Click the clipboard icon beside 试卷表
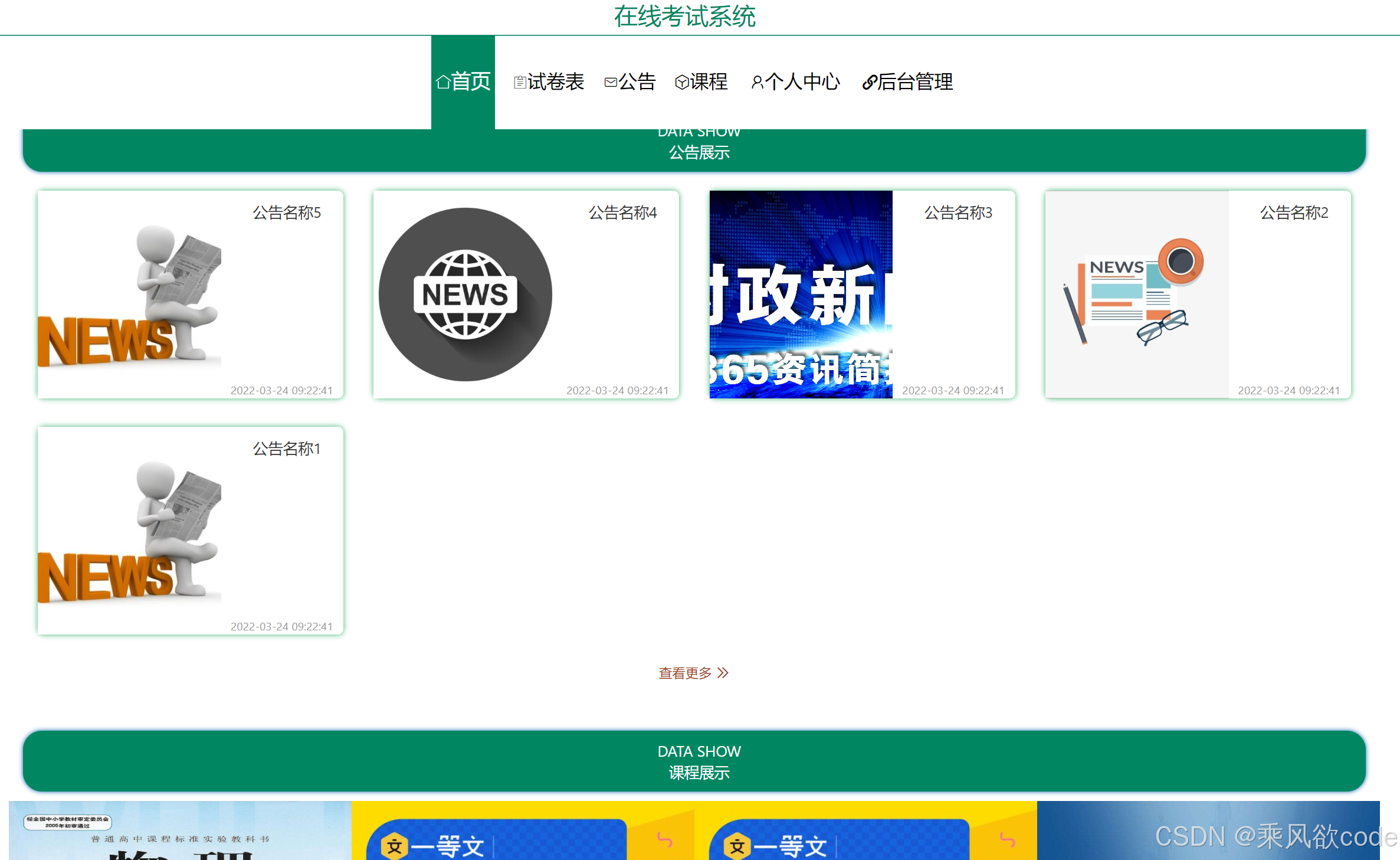 520,82
